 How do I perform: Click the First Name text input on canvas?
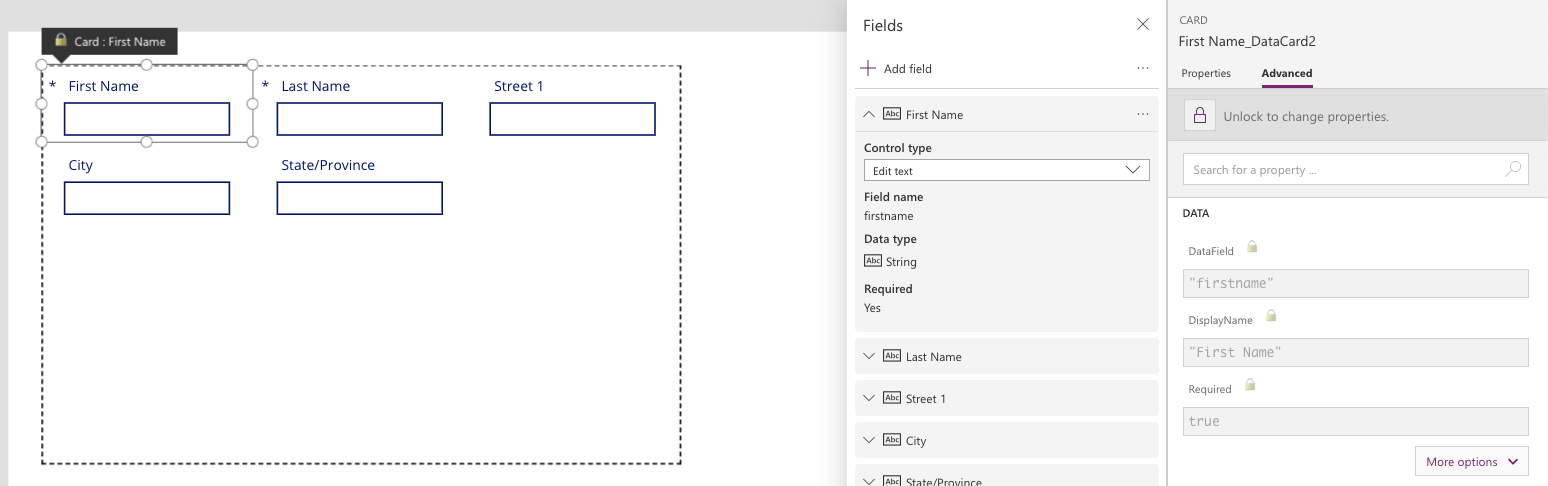coord(147,119)
